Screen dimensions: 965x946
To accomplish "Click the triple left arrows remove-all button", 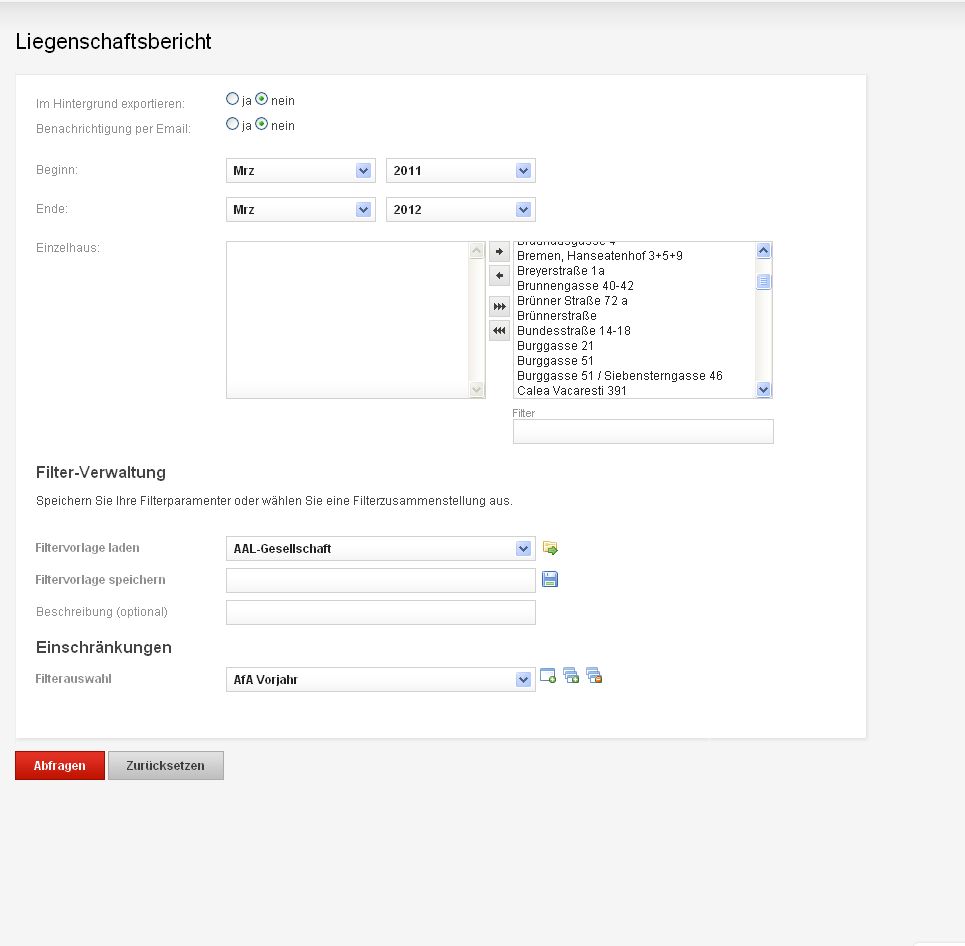I will point(499,331).
